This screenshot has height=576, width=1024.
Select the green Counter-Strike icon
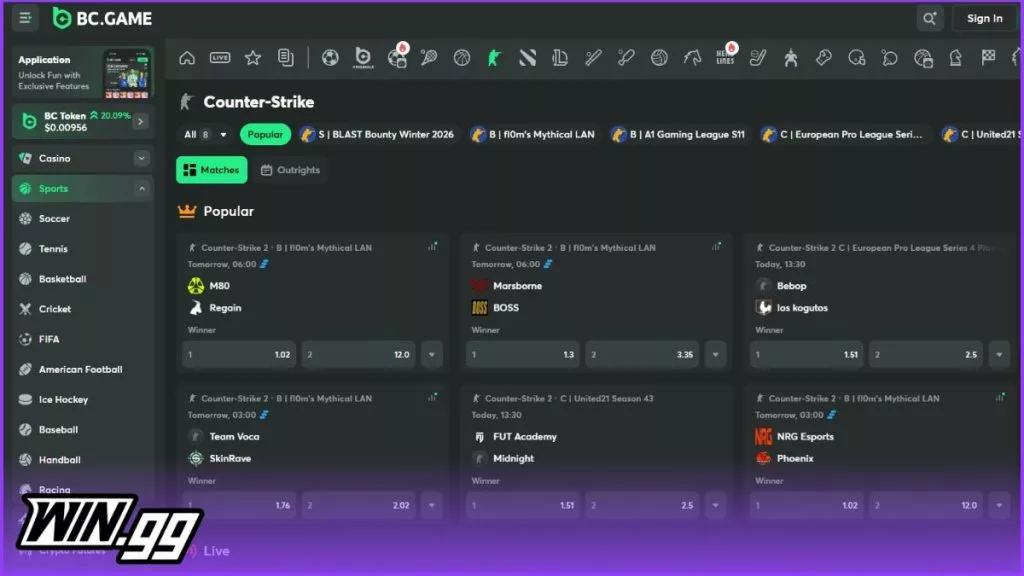(x=494, y=58)
